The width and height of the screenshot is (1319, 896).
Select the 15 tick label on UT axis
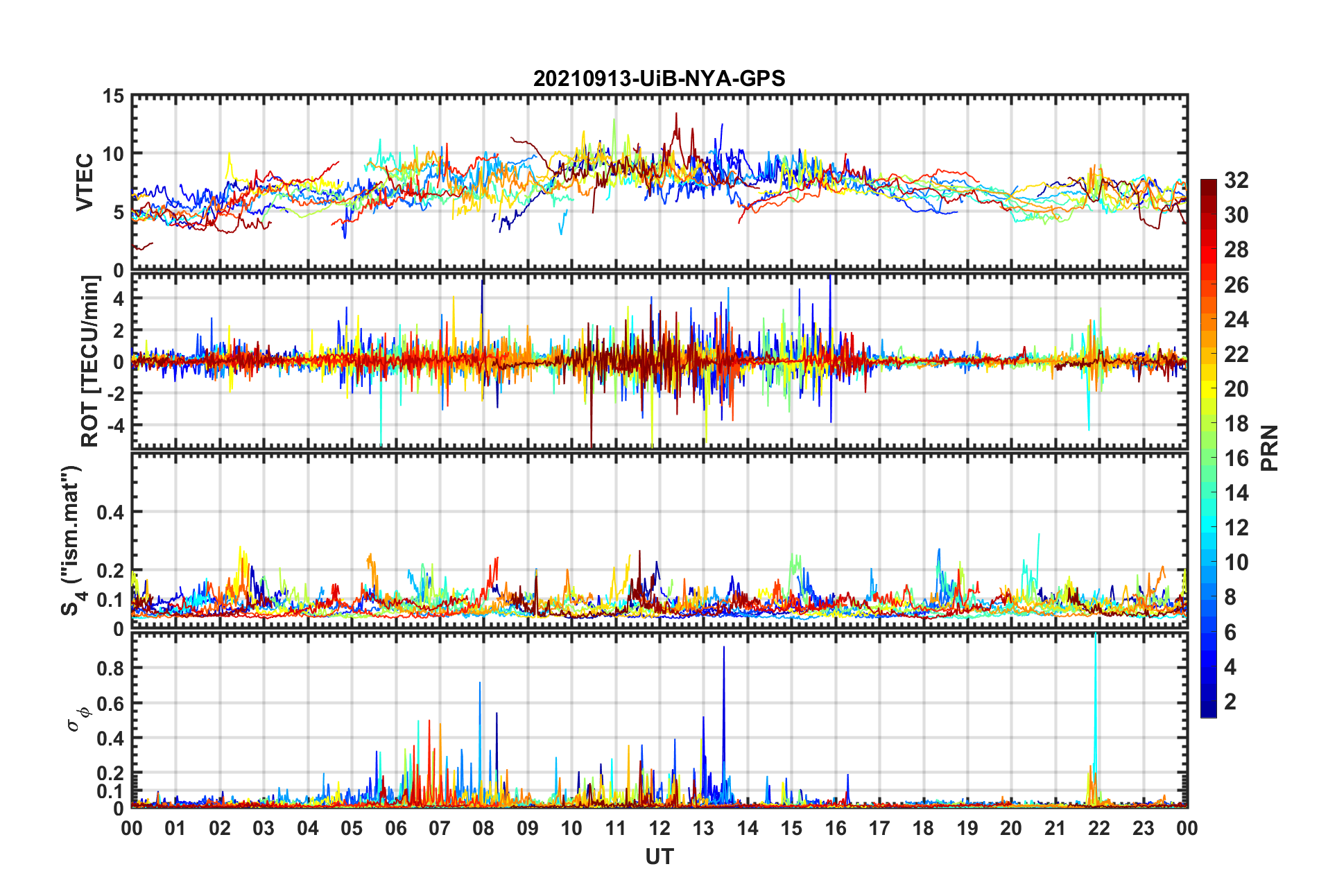[791, 828]
